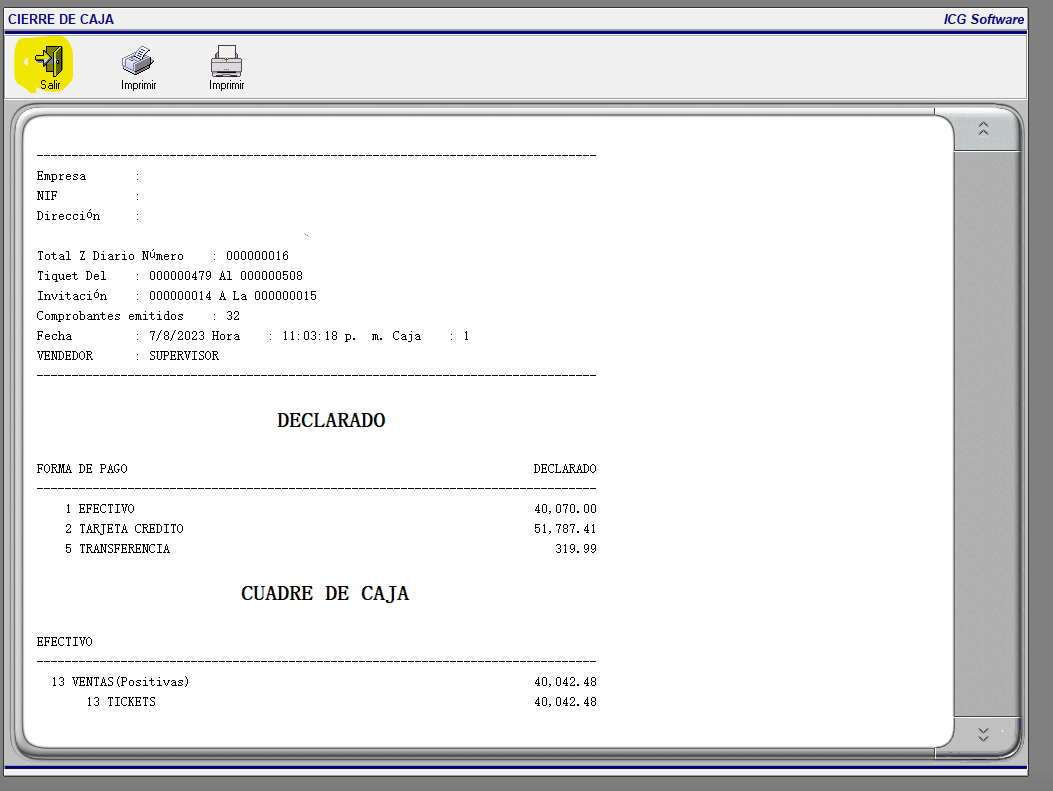Image resolution: width=1053 pixels, height=791 pixels.
Task: Click the date 7/8/2023
Action: pos(177,336)
